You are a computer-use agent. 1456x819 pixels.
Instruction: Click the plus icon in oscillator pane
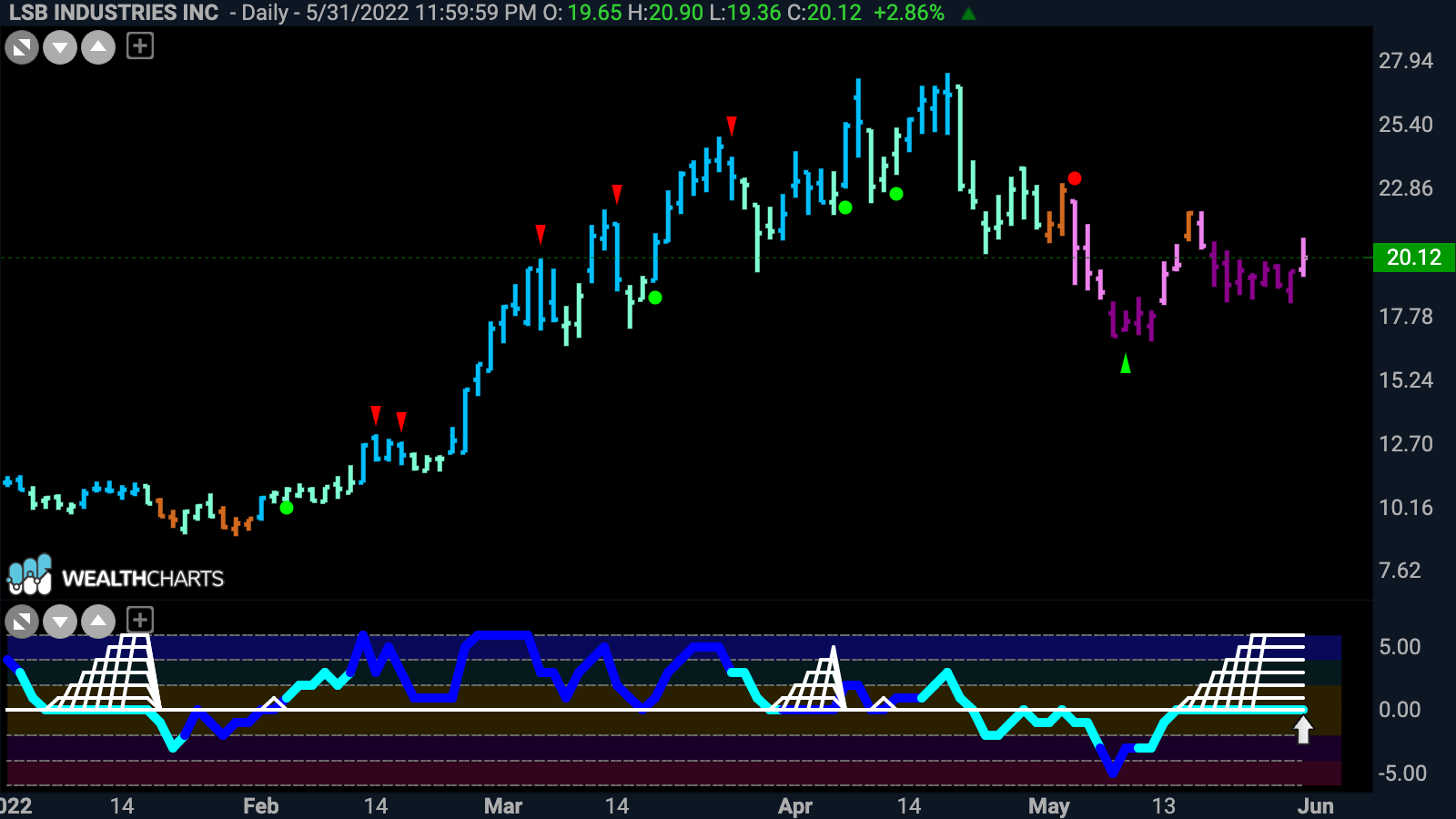[x=140, y=620]
